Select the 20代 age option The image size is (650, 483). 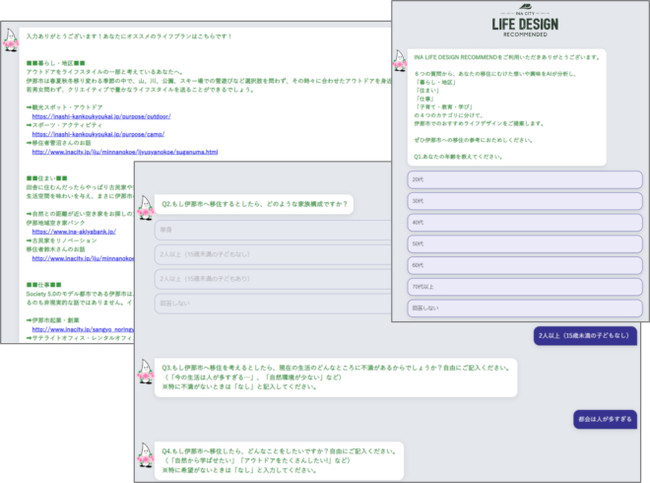[523, 179]
